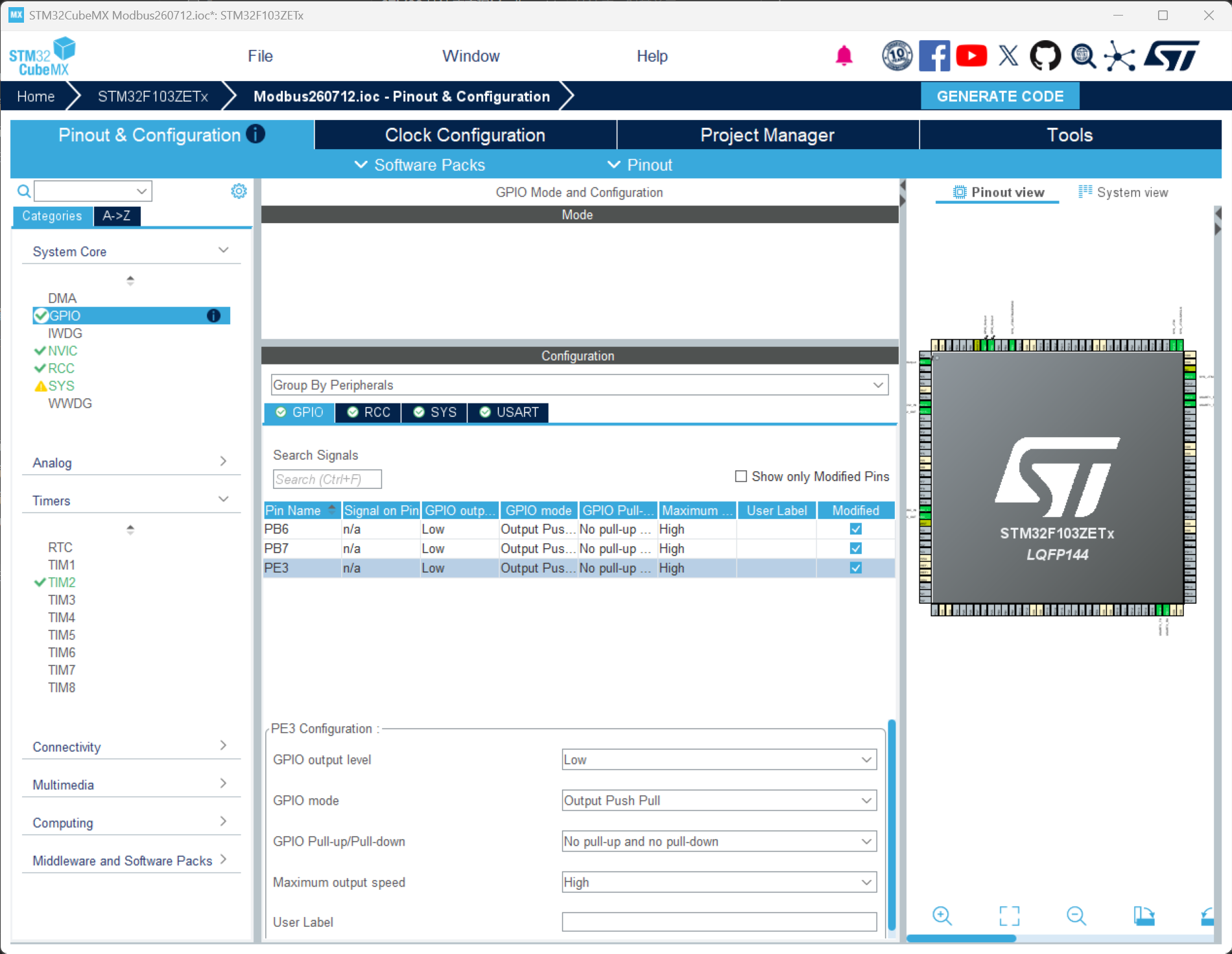Image resolution: width=1232 pixels, height=954 pixels.
Task: Select NVIC in System Core list
Action: coord(62,351)
